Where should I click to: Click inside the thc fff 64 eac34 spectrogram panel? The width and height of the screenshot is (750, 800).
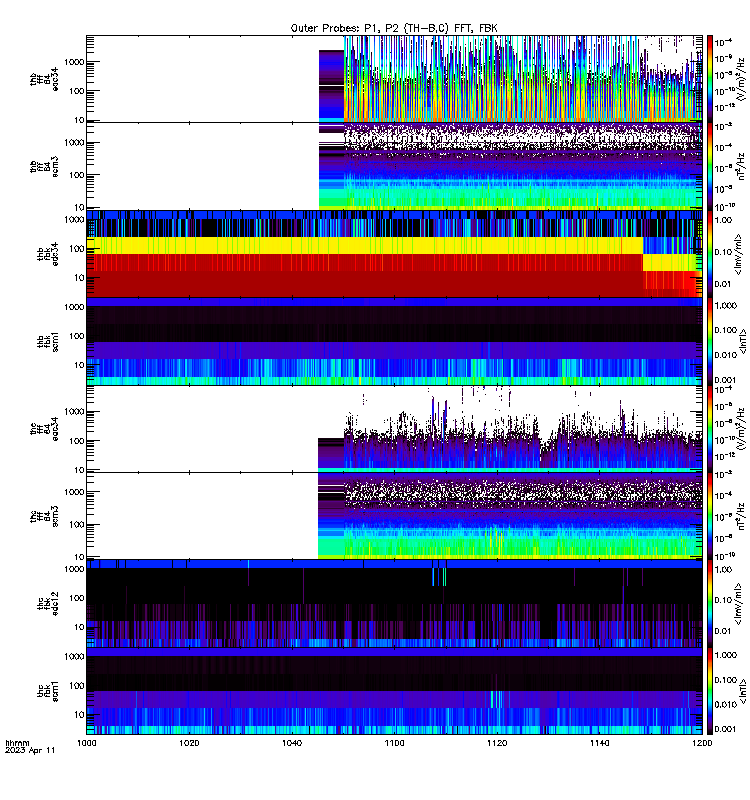394,429
